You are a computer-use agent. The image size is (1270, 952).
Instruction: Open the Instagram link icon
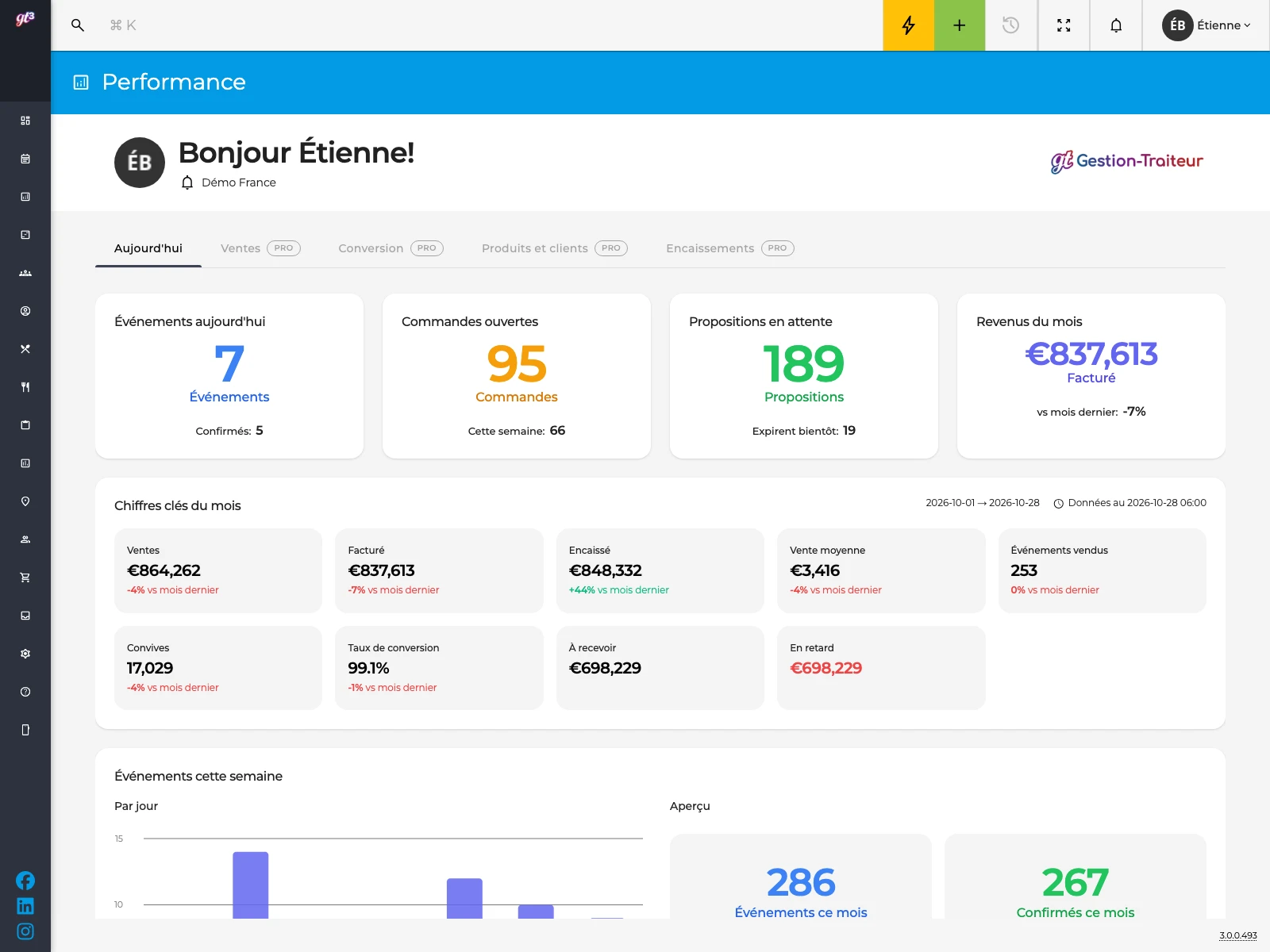point(25,931)
